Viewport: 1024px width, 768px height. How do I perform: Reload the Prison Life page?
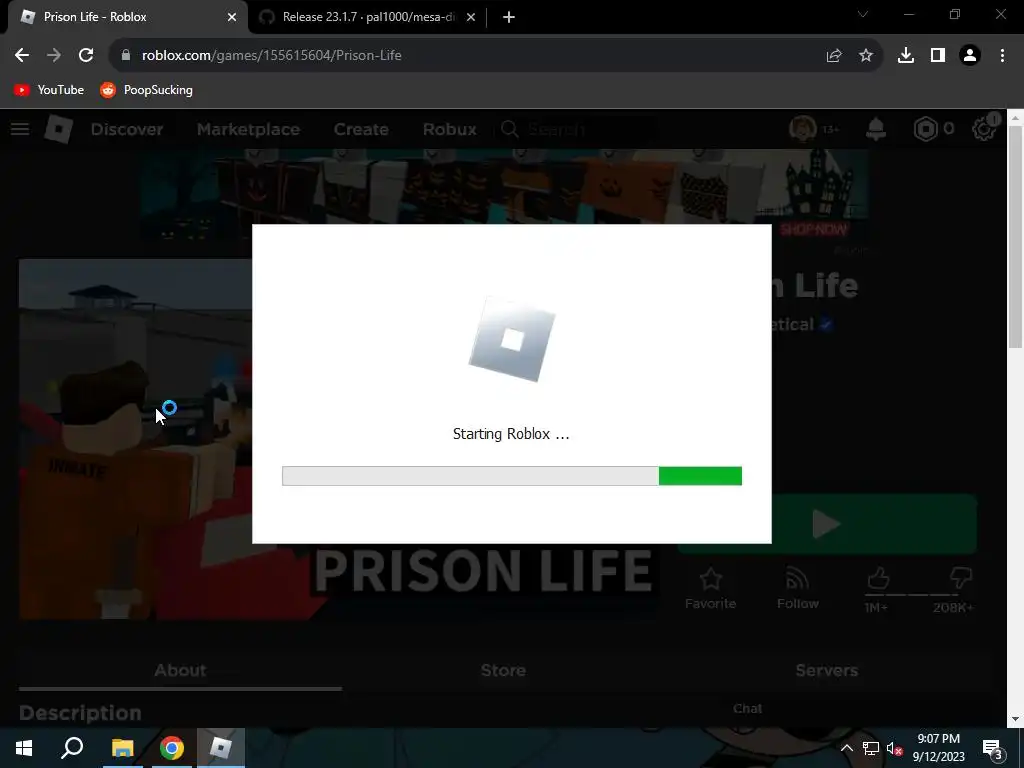86,56
